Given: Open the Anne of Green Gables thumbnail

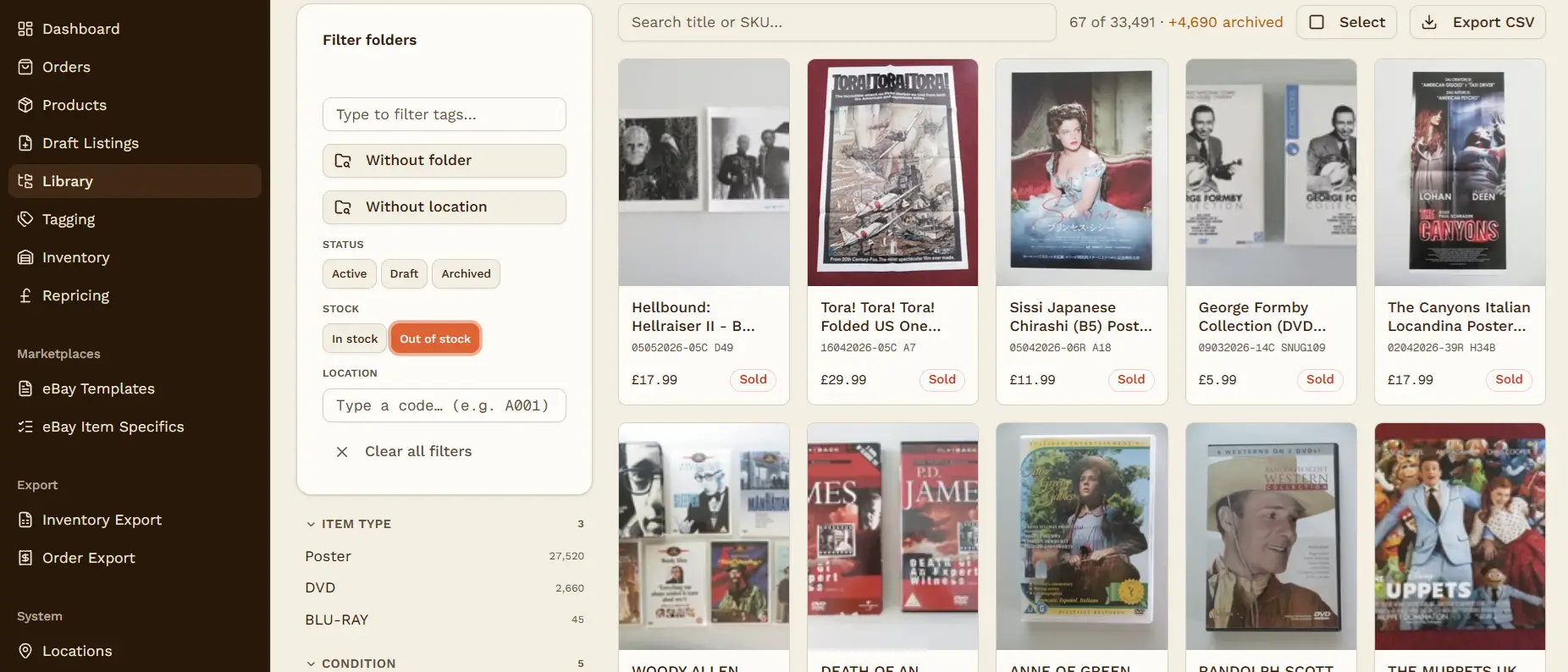Looking at the screenshot, I should coord(1082,537).
